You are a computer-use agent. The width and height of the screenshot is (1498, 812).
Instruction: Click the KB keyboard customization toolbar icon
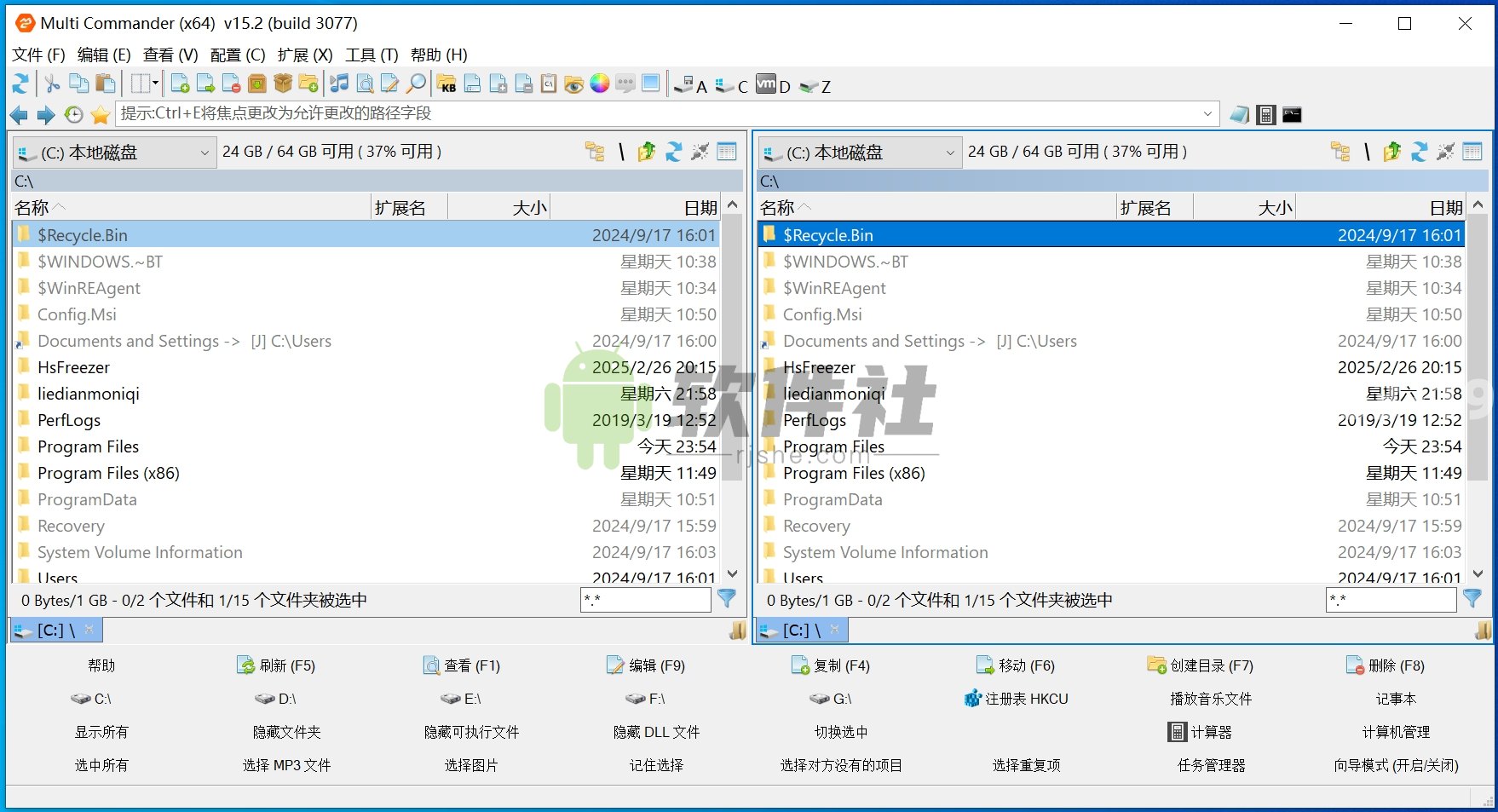pyautogui.click(x=448, y=85)
